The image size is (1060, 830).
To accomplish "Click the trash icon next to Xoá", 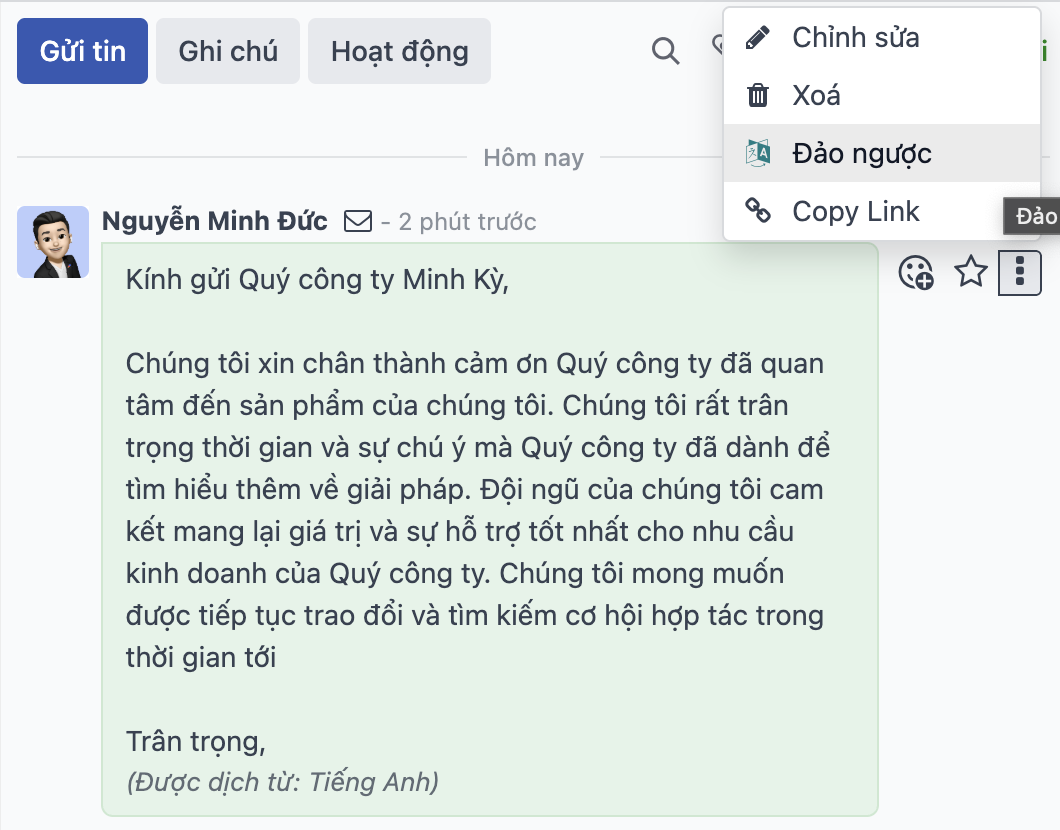I will pos(756,95).
